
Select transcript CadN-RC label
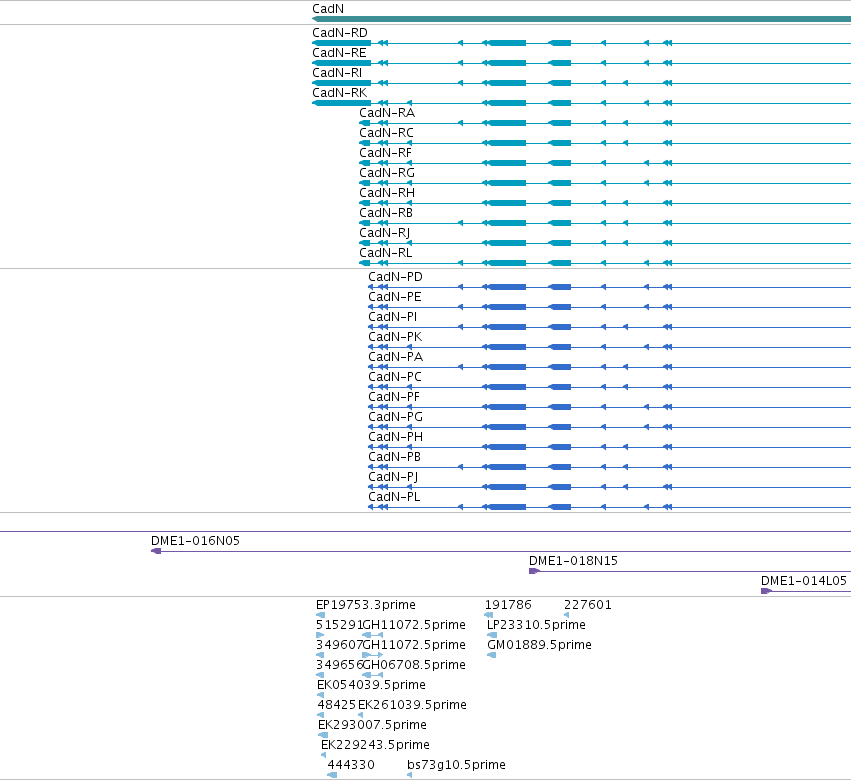386,133
